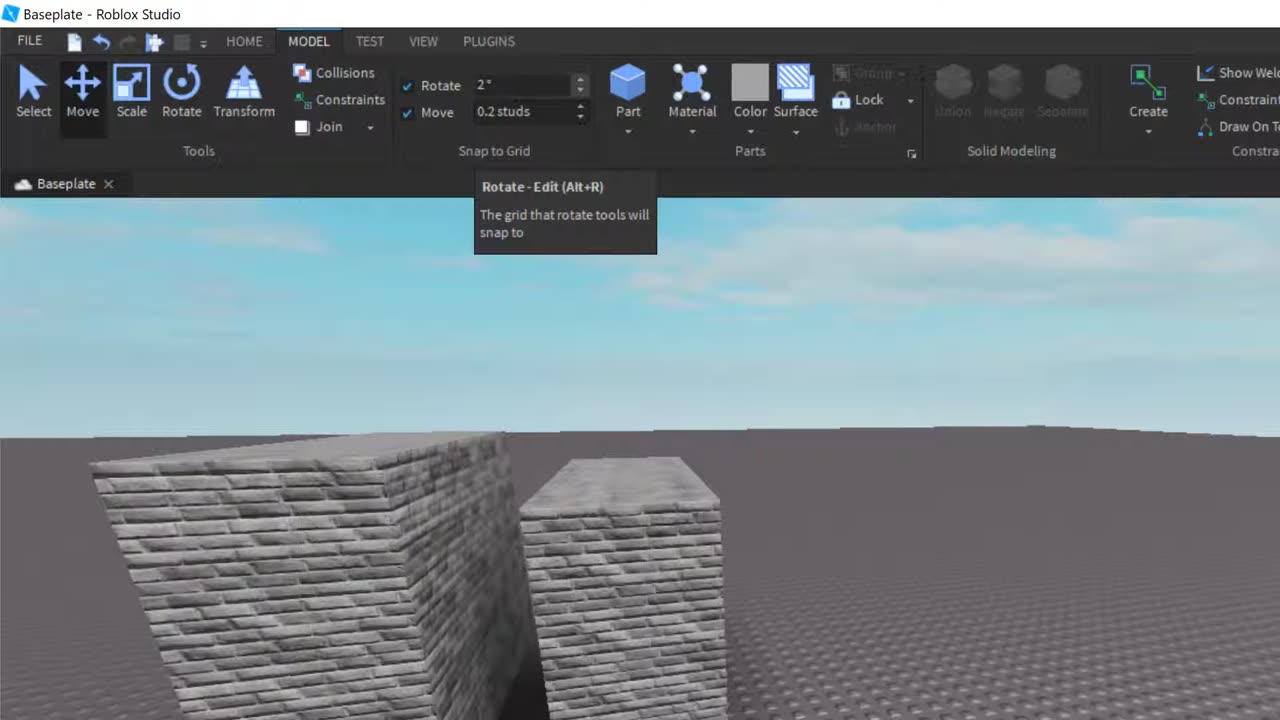Pick the Scale tool

[x=132, y=92]
